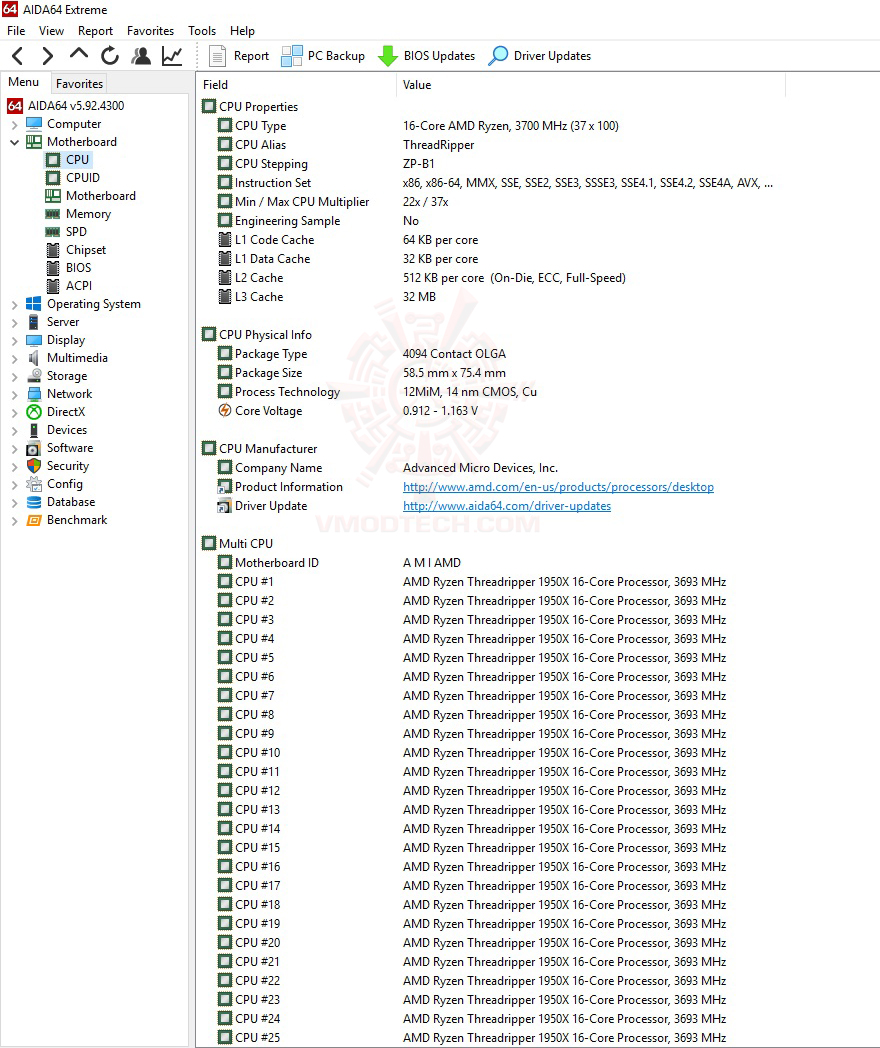Screen dimensions: 880x1048
Task: Open the aida64.com driver-updates link
Action: pyautogui.click(x=506, y=506)
